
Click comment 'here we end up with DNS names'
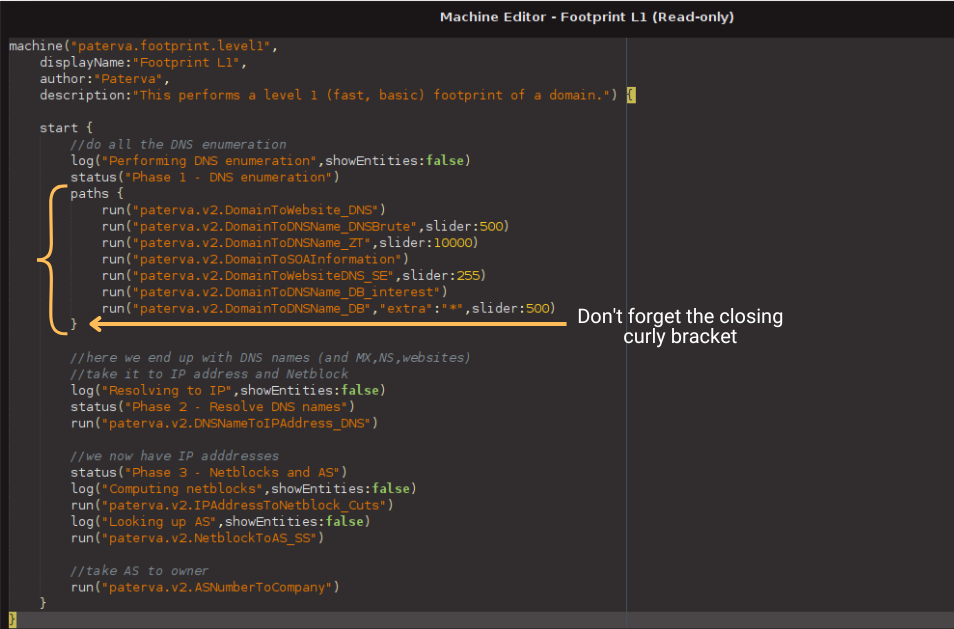coord(271,358)
